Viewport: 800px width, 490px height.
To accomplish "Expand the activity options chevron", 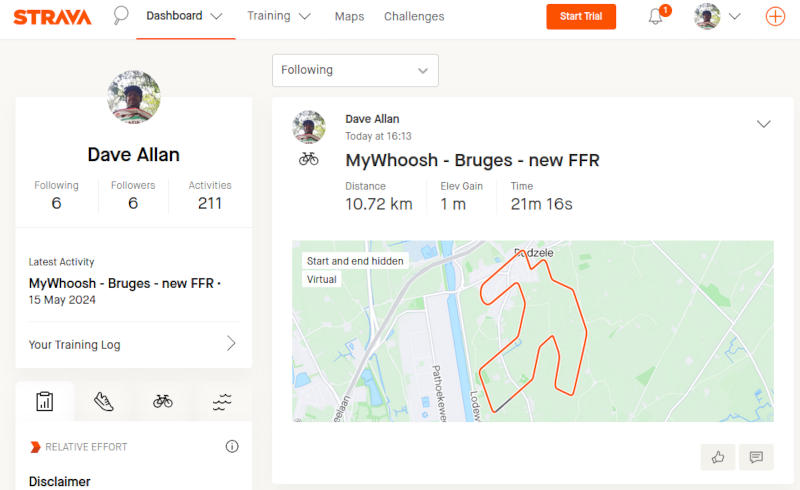I will (764, 124).
